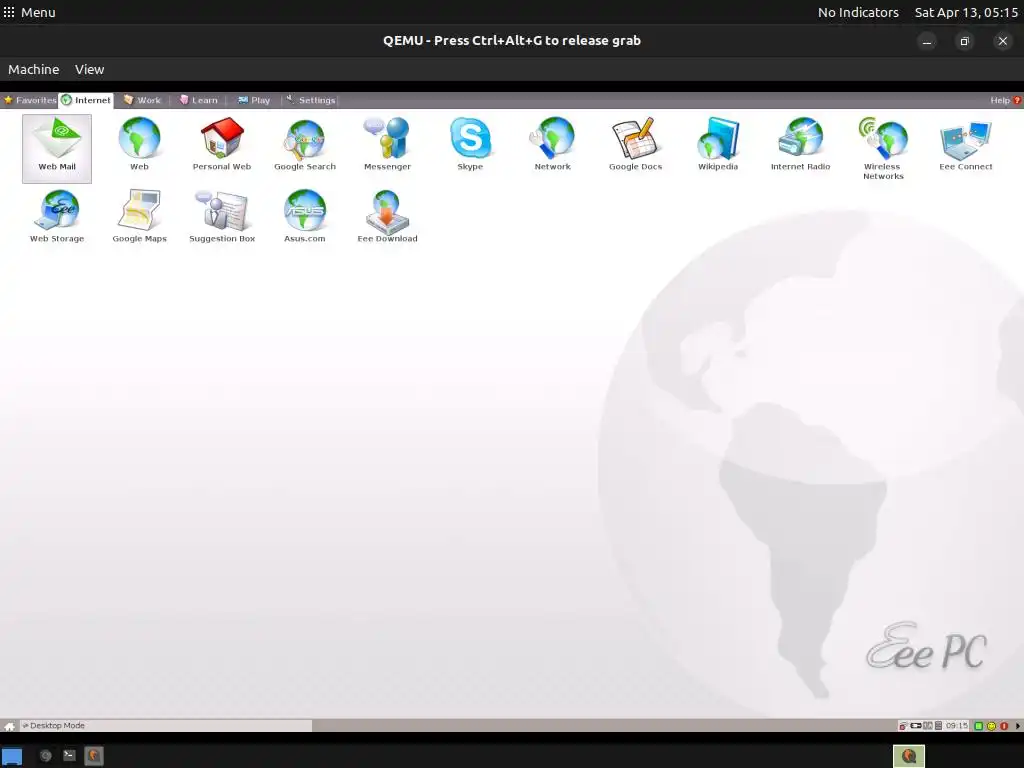Launch Wikipedia
Image resolution: width=1024 pixels, height=768 pixels.
point(718,144)
